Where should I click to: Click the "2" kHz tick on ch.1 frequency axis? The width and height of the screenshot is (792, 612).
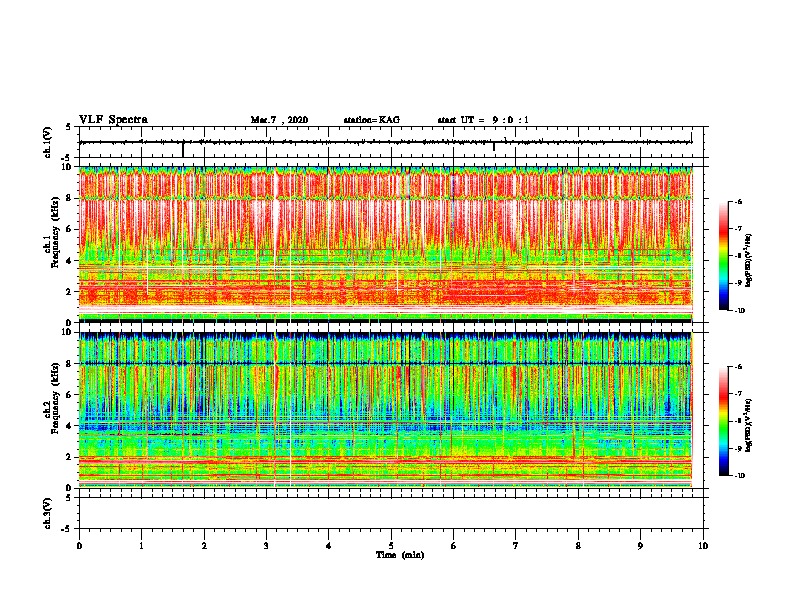(70, 291)
